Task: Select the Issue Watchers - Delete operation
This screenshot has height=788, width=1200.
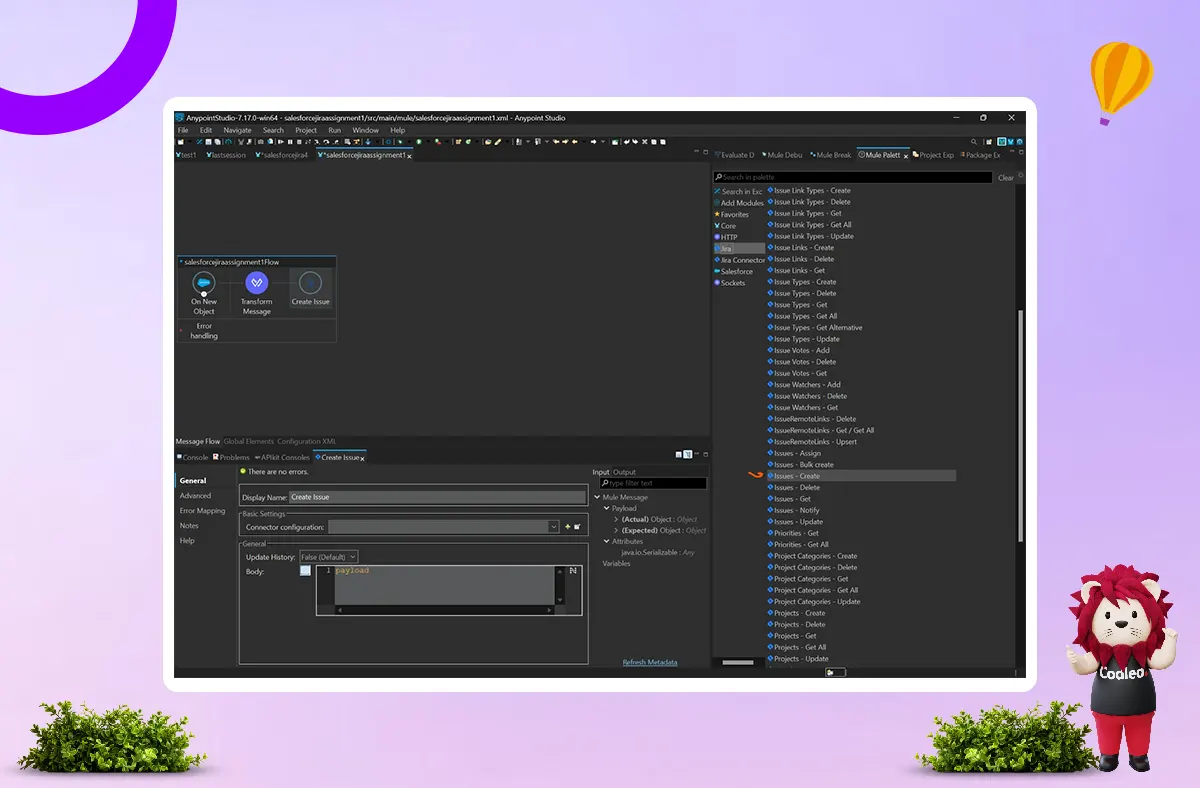Action: click(807, 396)
